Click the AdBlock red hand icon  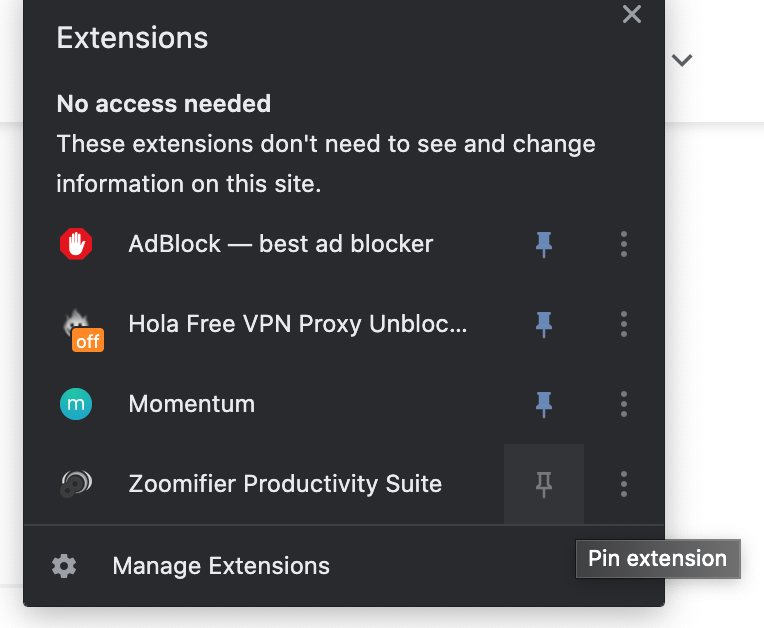[x=76, y=244]
